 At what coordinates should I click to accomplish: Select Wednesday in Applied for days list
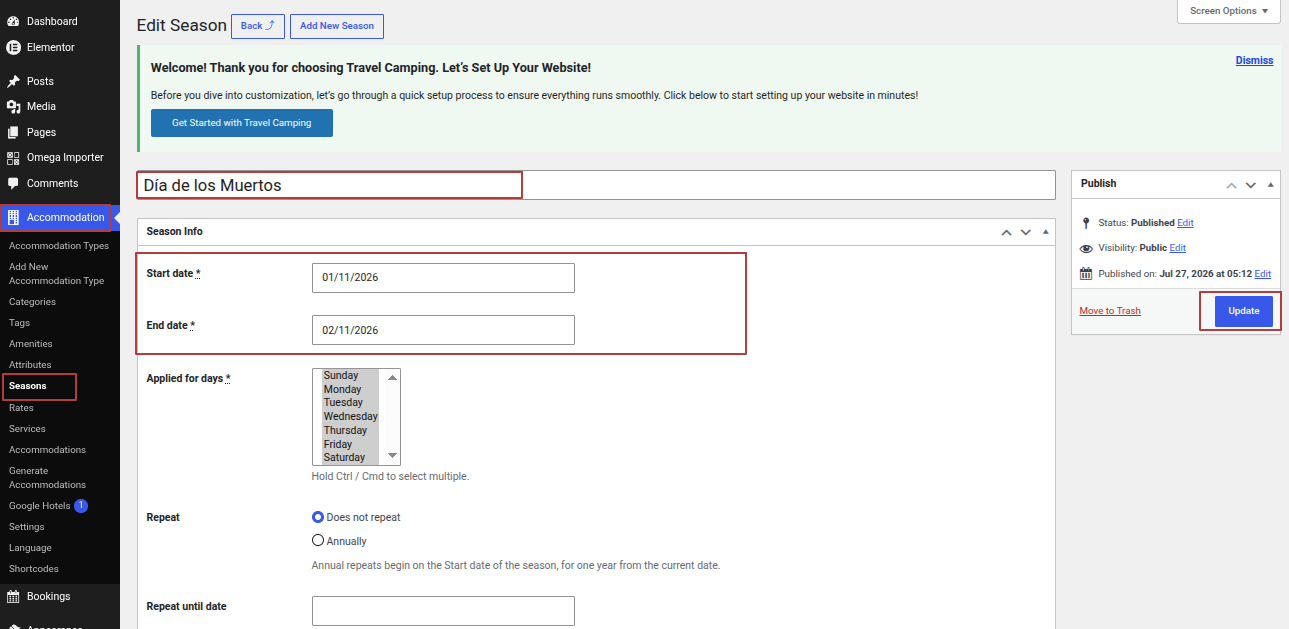pos(350,416)
